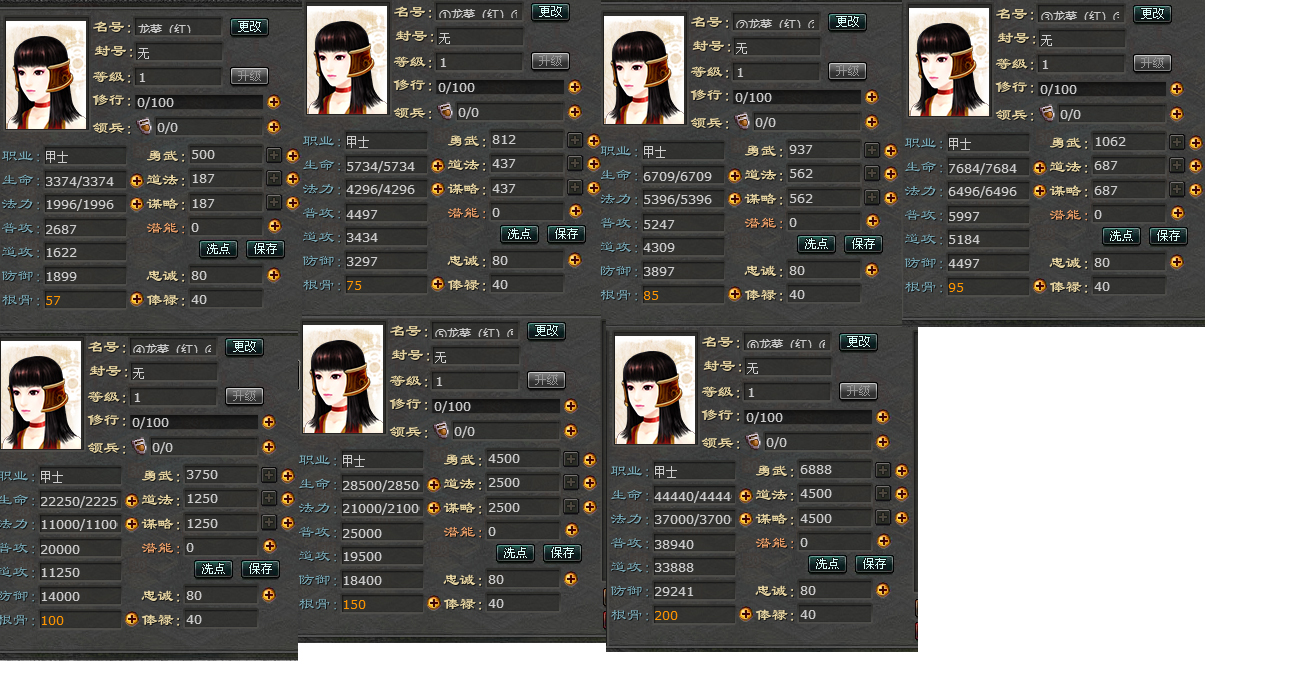Click 洗点 in the panel with 勇武 812
Screen dimensions: 1300x700
(519, 234)
